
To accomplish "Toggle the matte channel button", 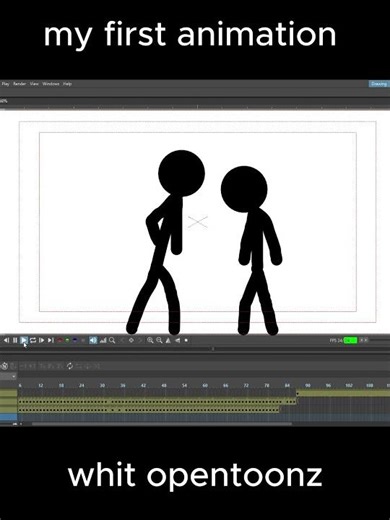I will [x=83, y=340].
